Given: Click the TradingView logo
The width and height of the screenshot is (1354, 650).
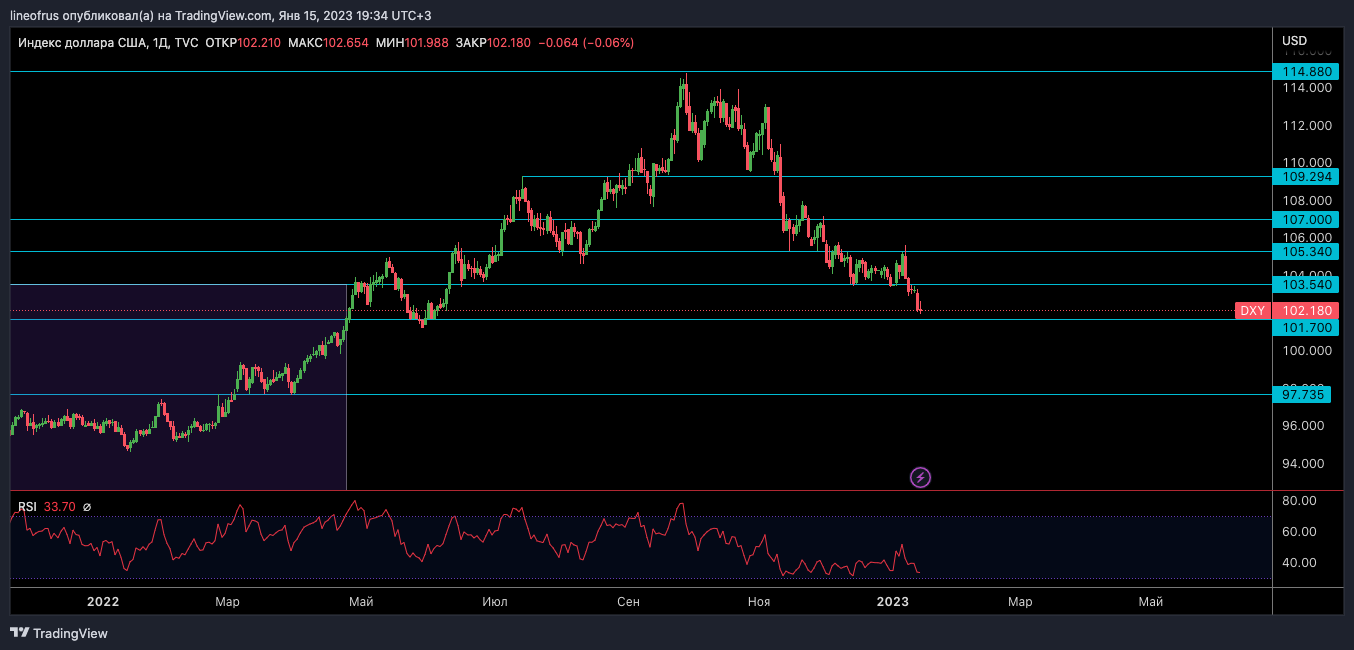Looking at the screenshot, I should [59, 633].
